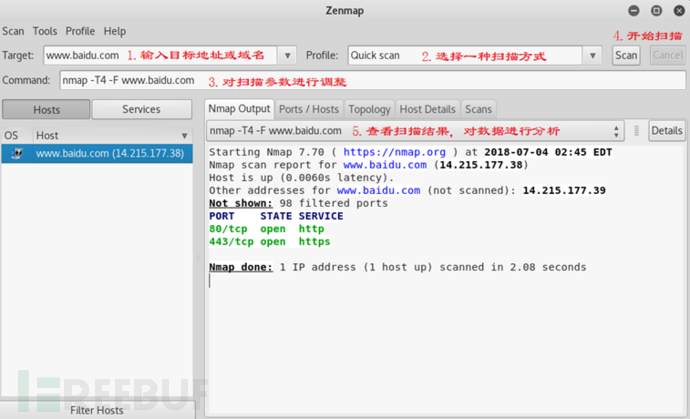Sort by the Host column header
Viewport: 690px width, 419px height.
[x=113, y=136]
